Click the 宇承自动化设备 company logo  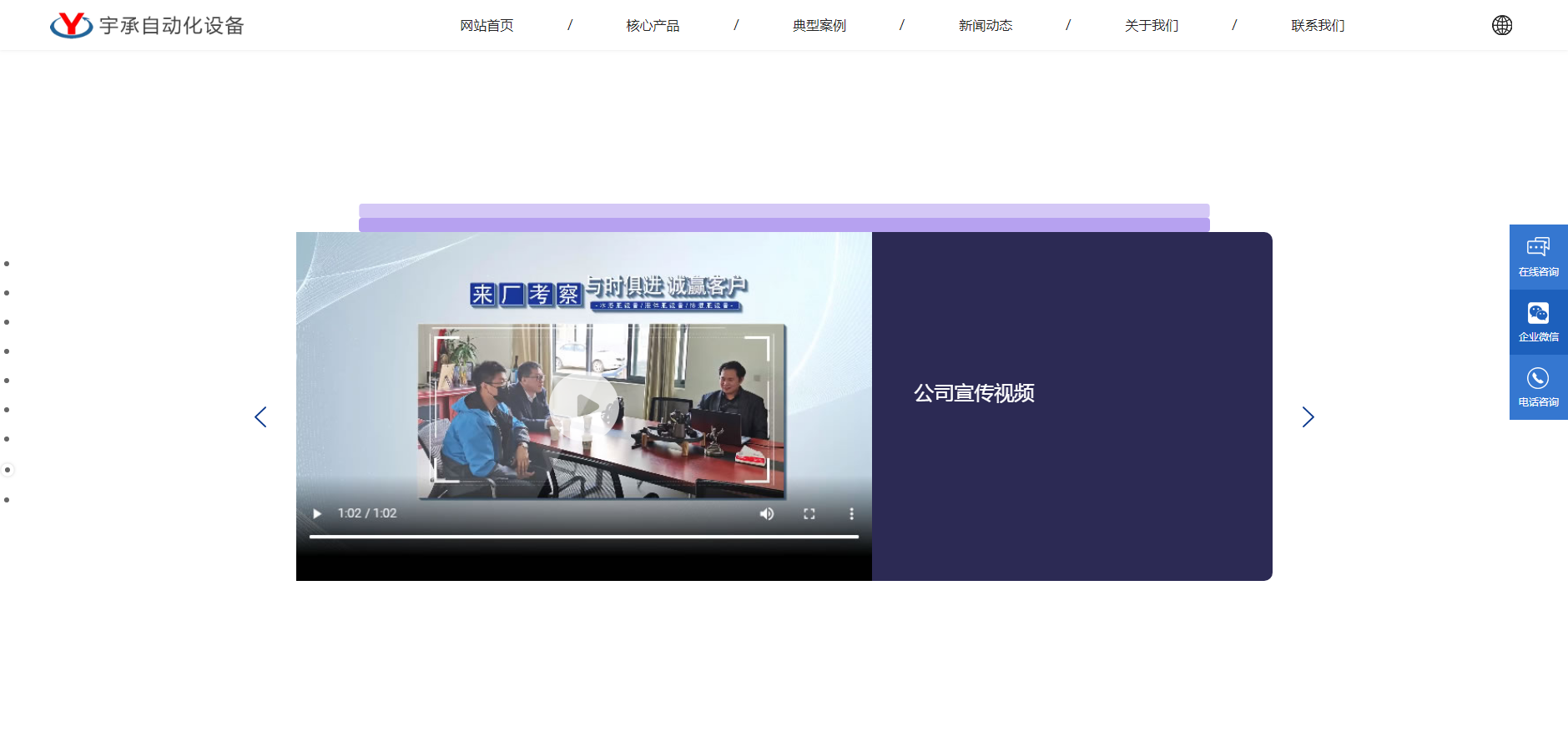pyautogui.click(x=147, y=26)
